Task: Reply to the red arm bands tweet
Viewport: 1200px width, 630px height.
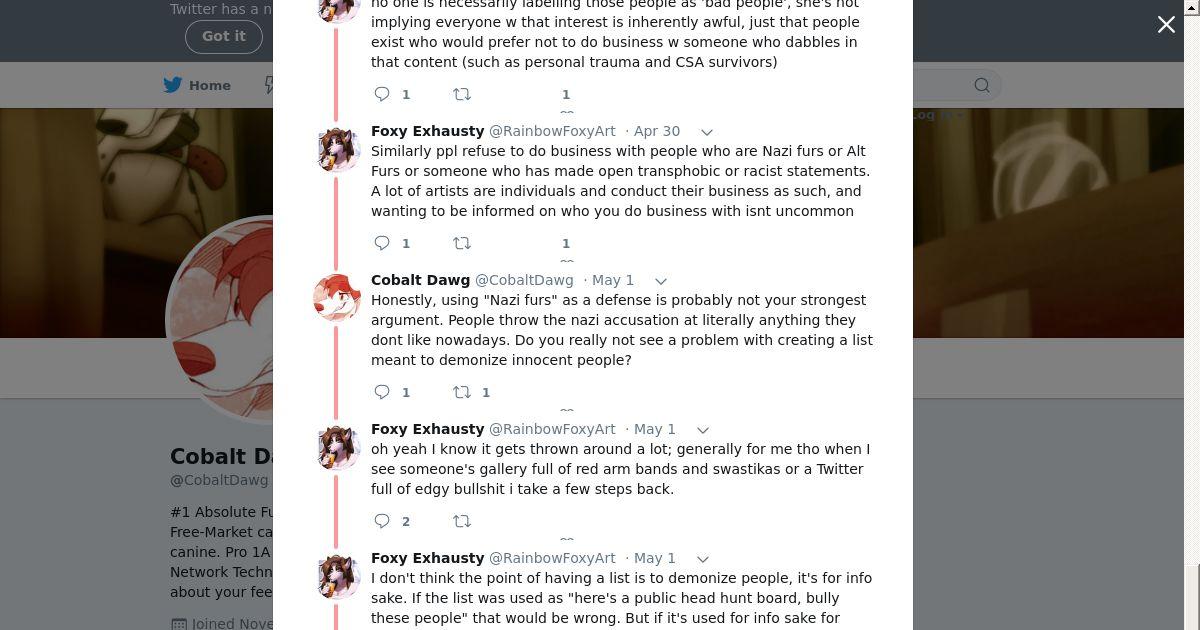Action: click(382, 521)
